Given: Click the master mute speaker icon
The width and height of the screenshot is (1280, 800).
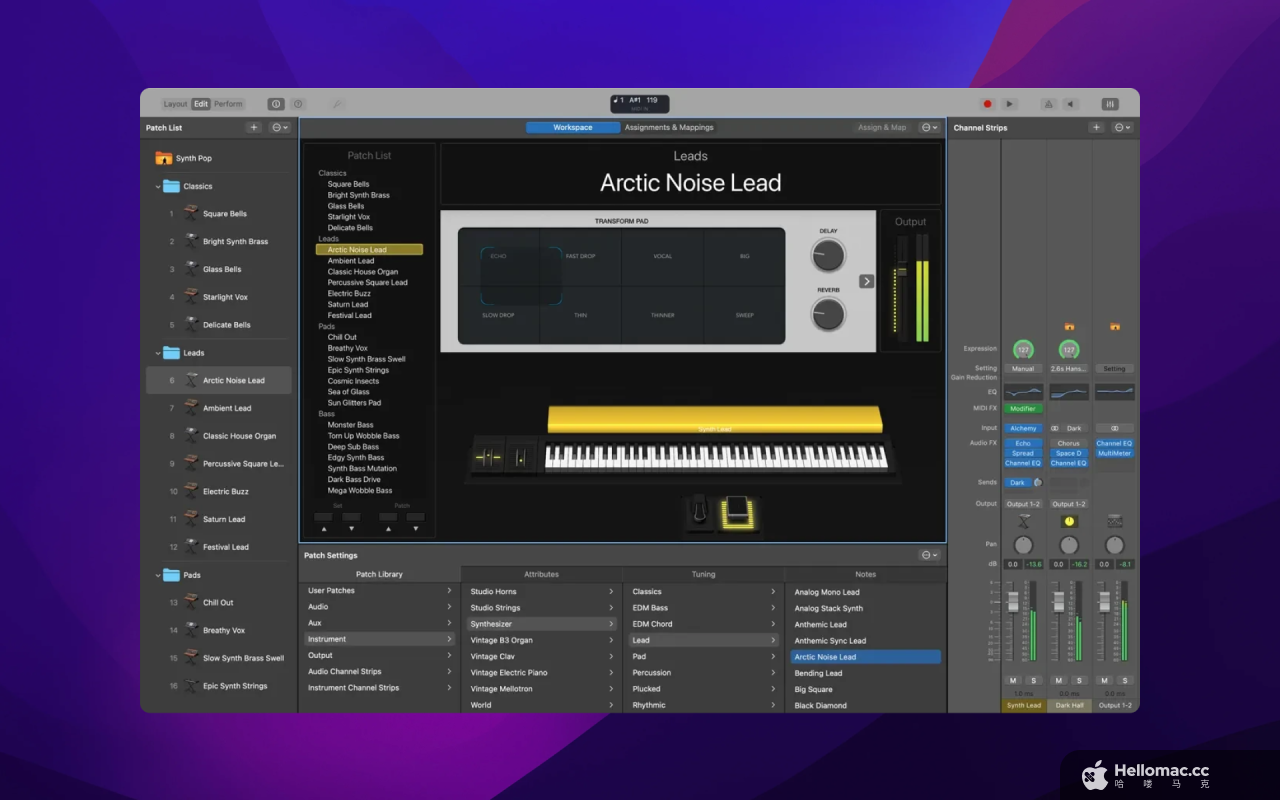Looking at the screenshot, I should pos(1070,104).
